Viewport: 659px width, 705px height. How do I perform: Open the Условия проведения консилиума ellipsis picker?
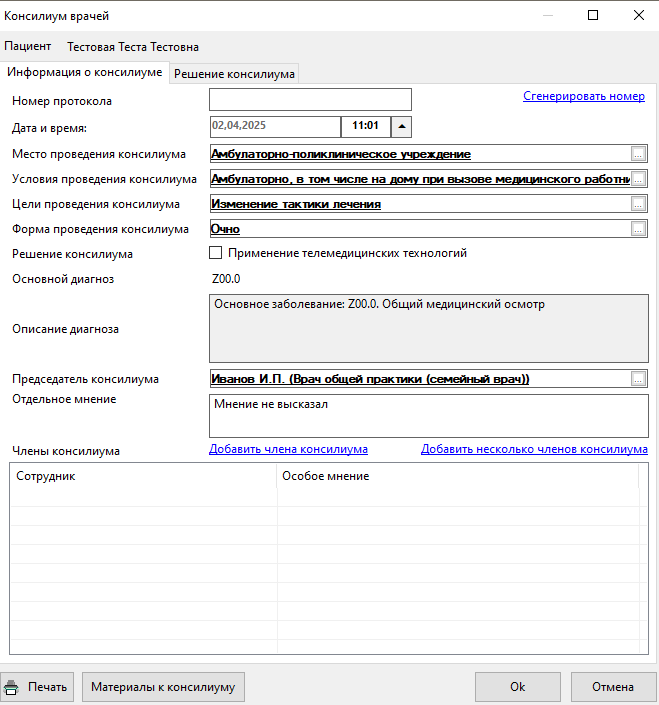[638, 179]
